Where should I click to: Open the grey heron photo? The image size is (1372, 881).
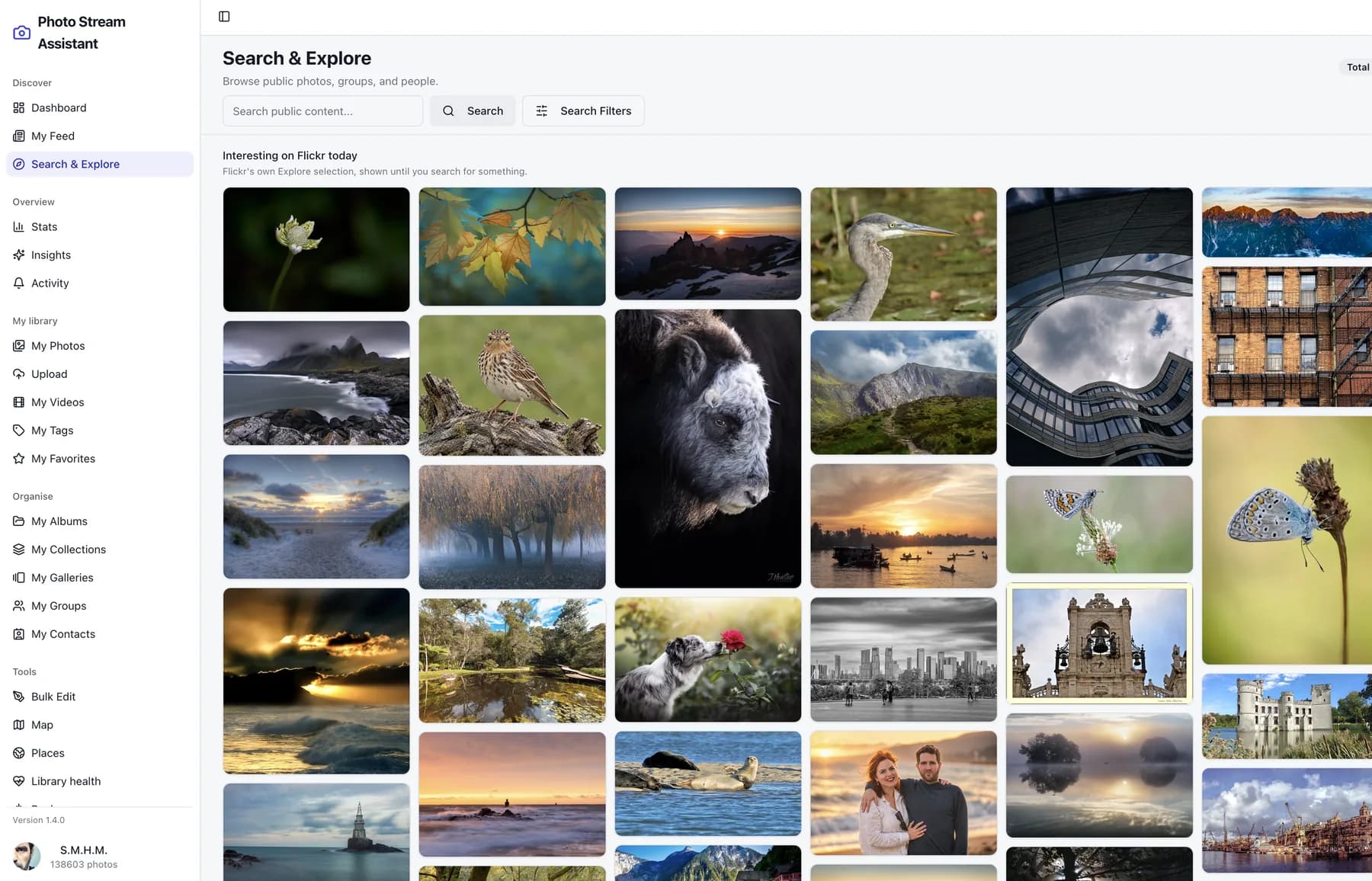(x=903, y=255)
